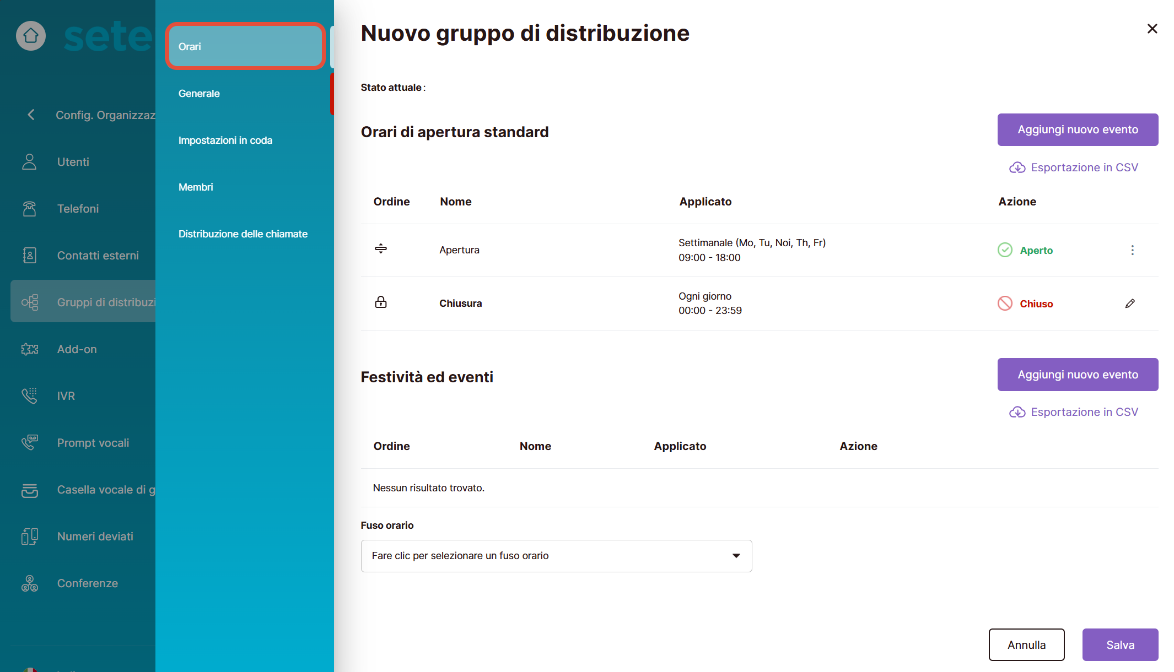Click the Add-on puzzle icon
Viewport: 1174px width, 672px height.
click(29, 349)
